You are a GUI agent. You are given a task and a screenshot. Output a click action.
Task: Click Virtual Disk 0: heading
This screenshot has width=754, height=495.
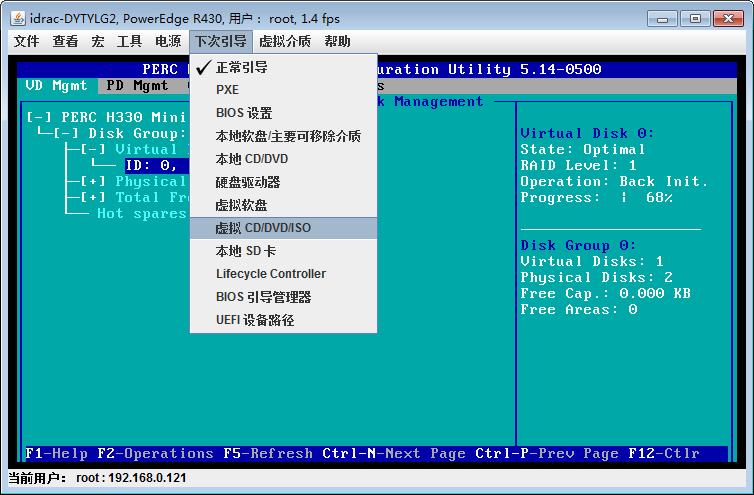pos(587,133)
